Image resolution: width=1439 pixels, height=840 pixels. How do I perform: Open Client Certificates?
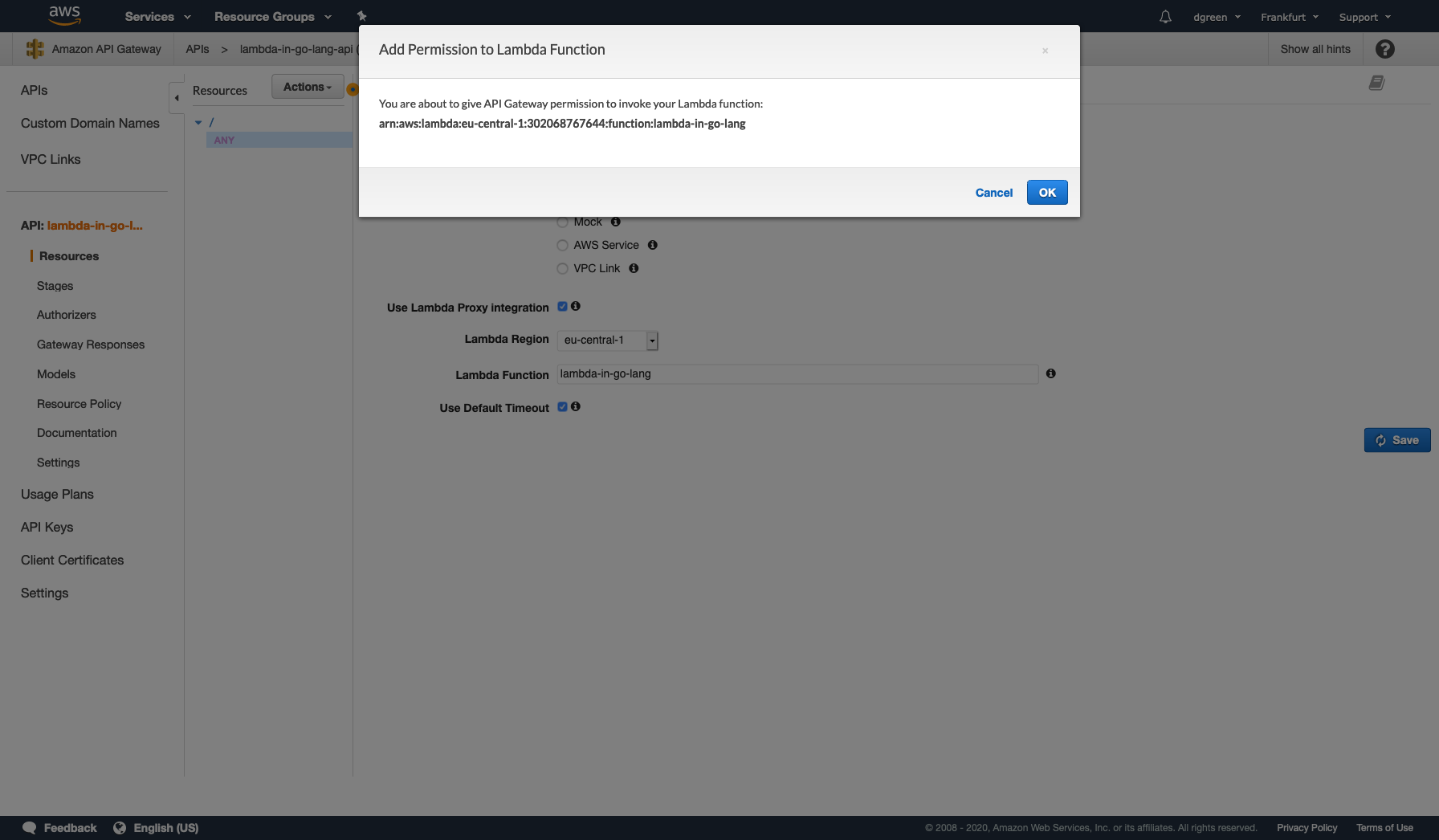point(72,560)
